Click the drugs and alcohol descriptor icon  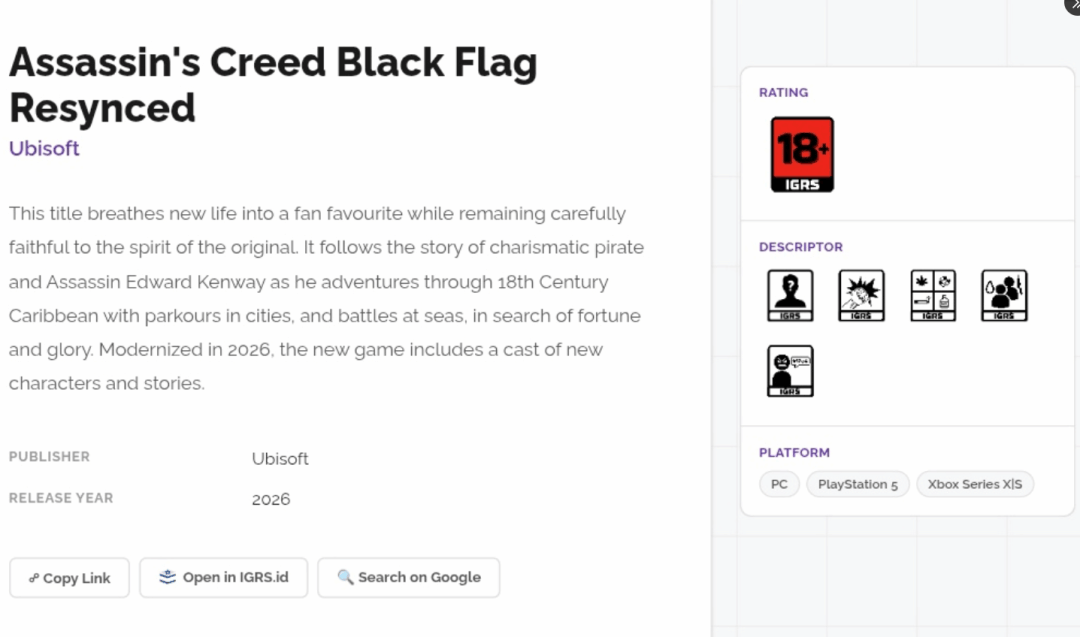coord(933,295)
